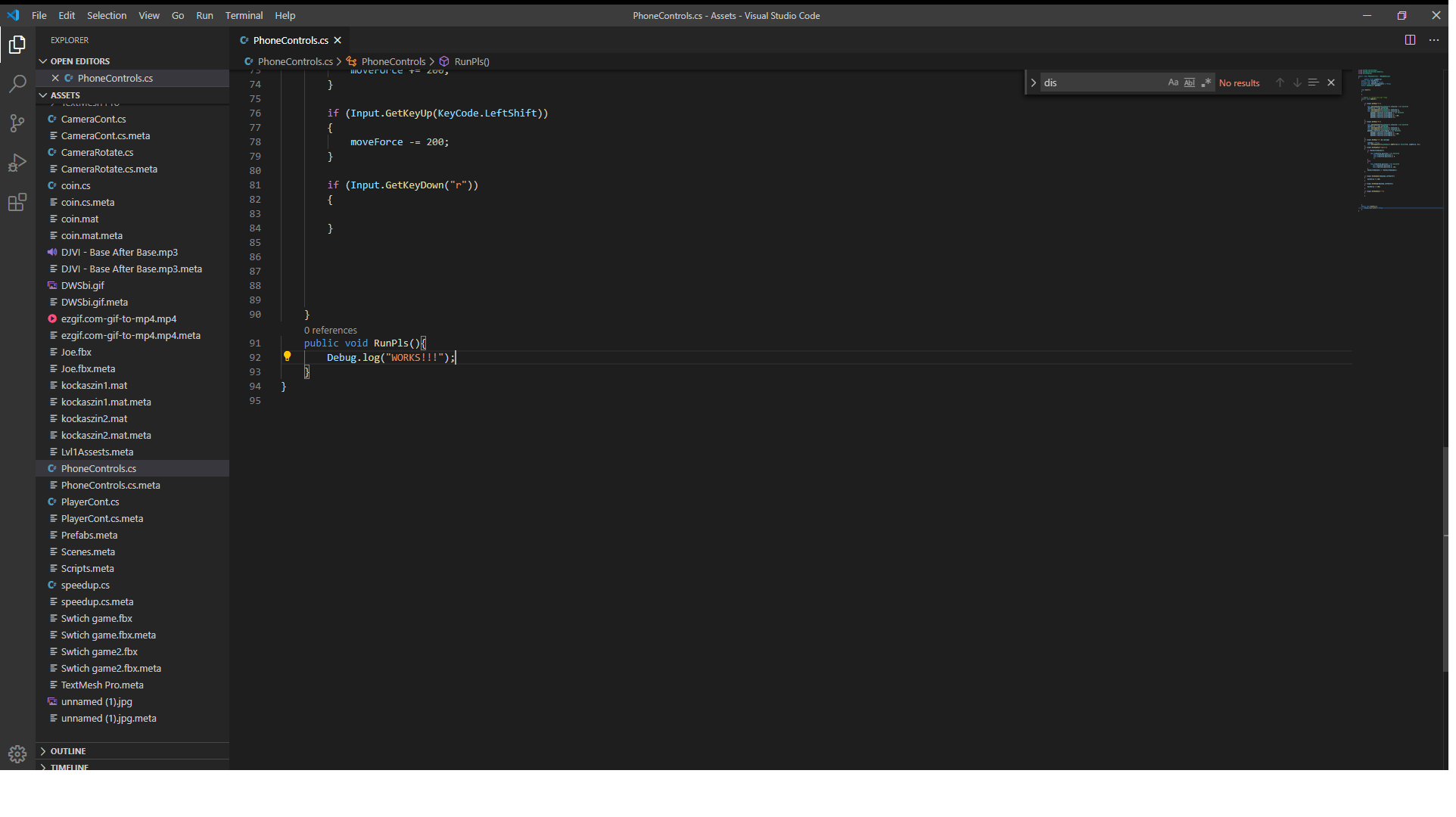
Task: Open the Manage gear icon
Action: point(17,753)
